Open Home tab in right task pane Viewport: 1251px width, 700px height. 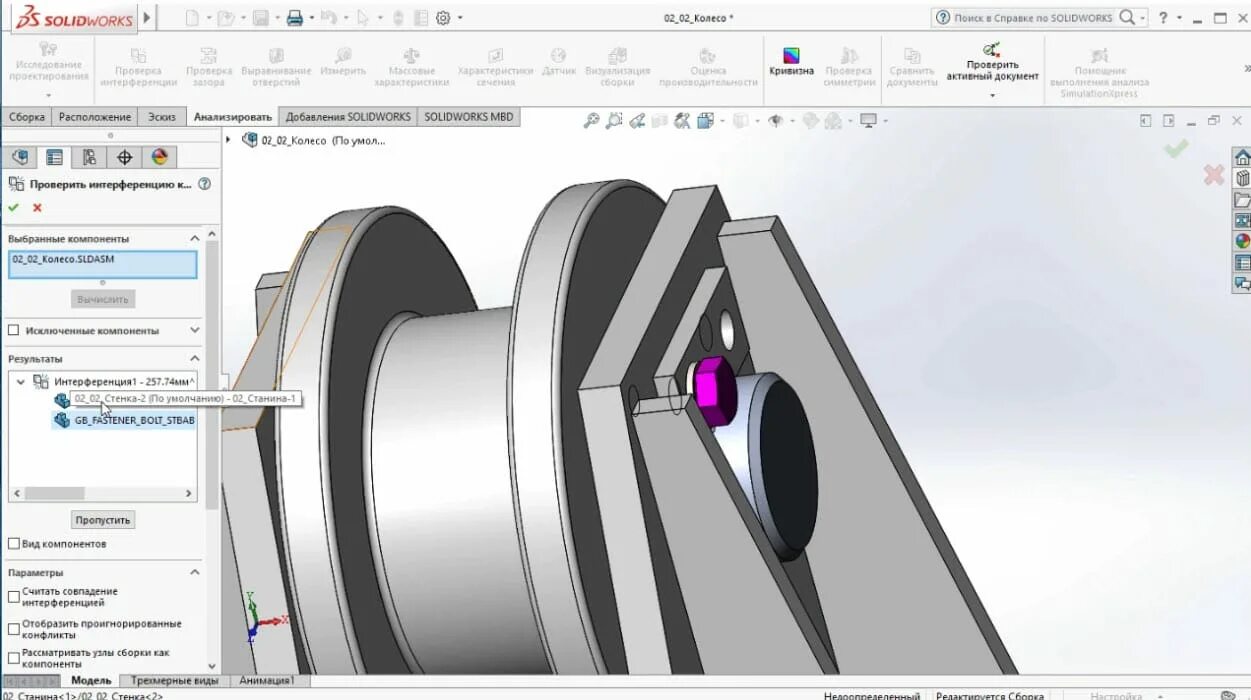coord(1242,157)
